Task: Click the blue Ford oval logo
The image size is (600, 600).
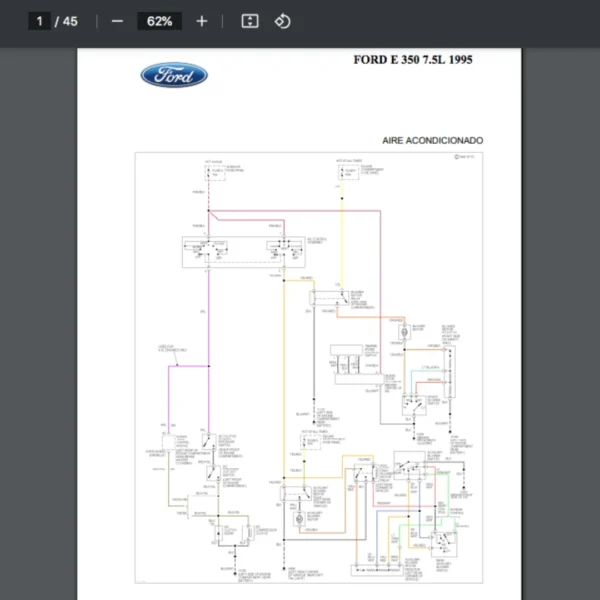Action: (174, 75)
